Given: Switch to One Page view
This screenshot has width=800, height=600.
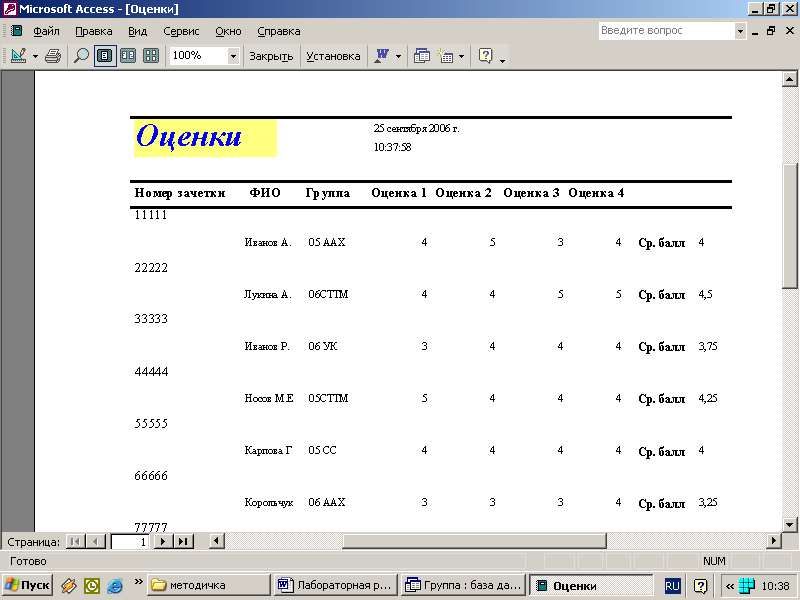Looking at the screenshot, I should tap(105, 56).
